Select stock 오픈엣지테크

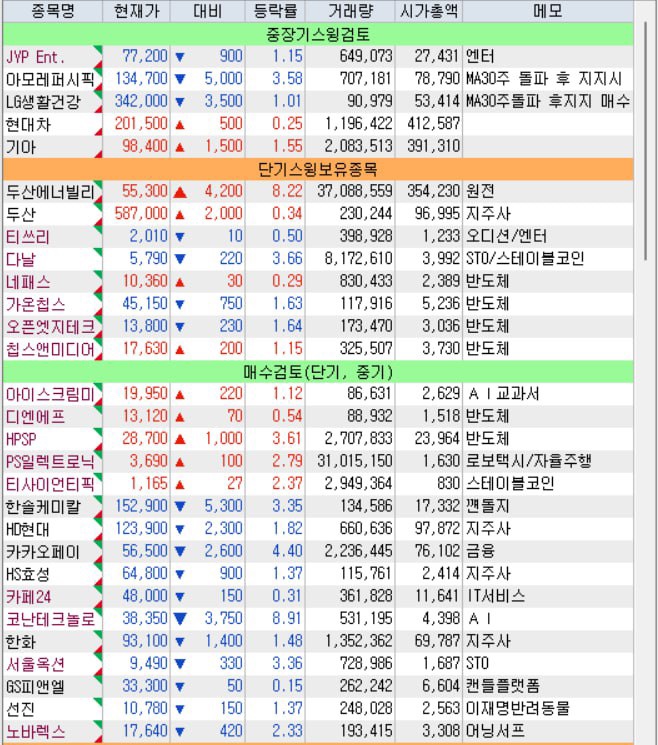(x=52, y=327)
